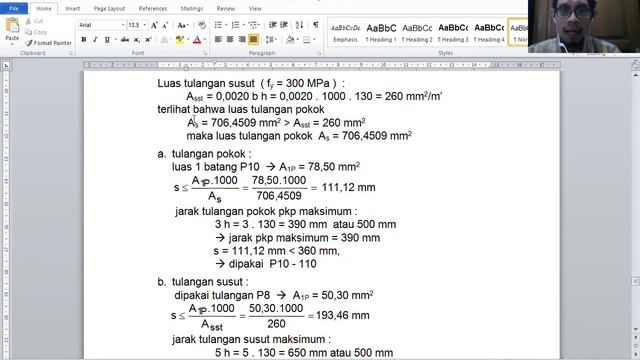
Task: Apply the Heading 3 style
Action: tap(453, 33)
